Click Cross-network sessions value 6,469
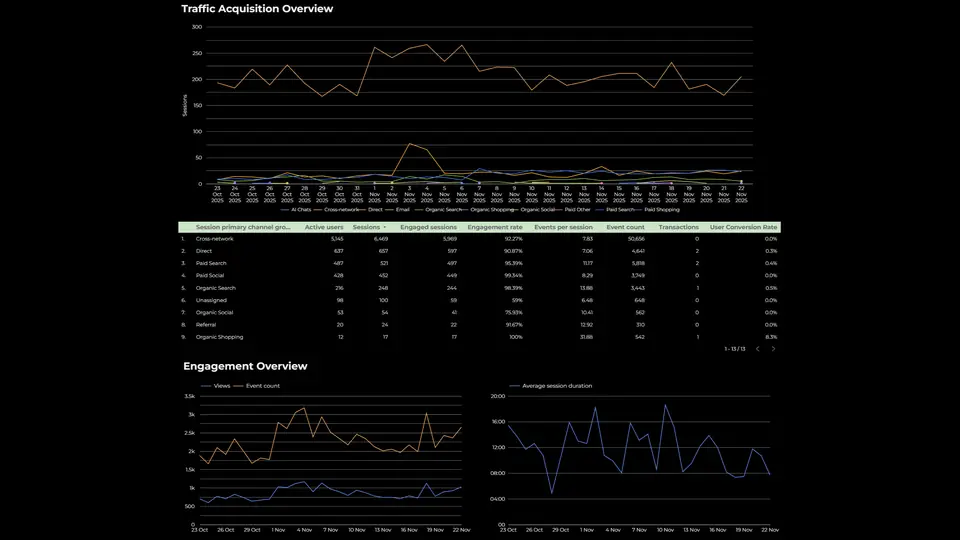The height and width of the screenshot is (540, 960). (381, 239)
